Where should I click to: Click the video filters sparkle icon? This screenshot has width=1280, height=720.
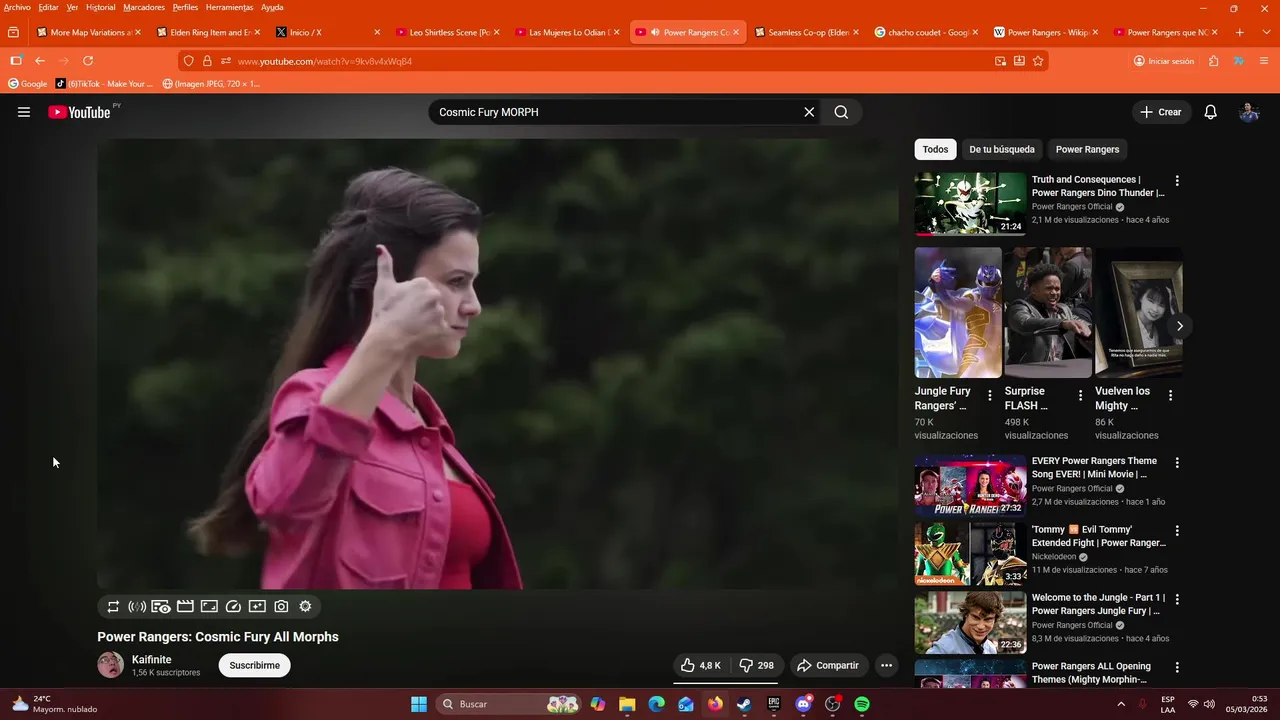point(257,606)
